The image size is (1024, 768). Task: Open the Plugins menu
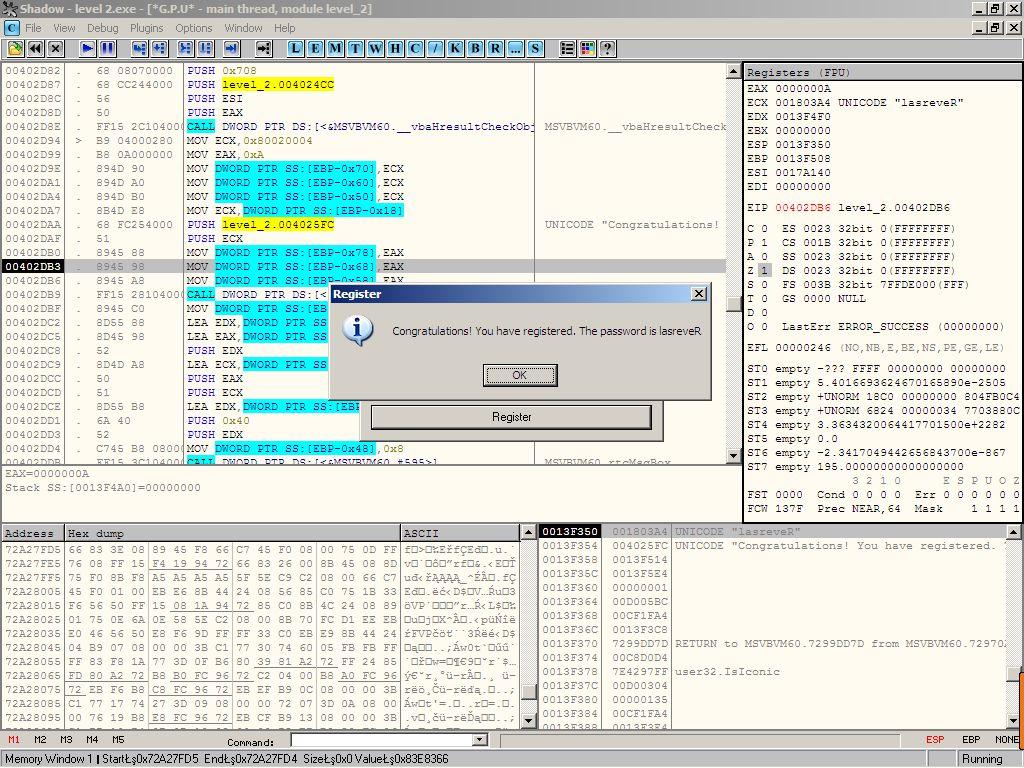click(x=146, y=28)
